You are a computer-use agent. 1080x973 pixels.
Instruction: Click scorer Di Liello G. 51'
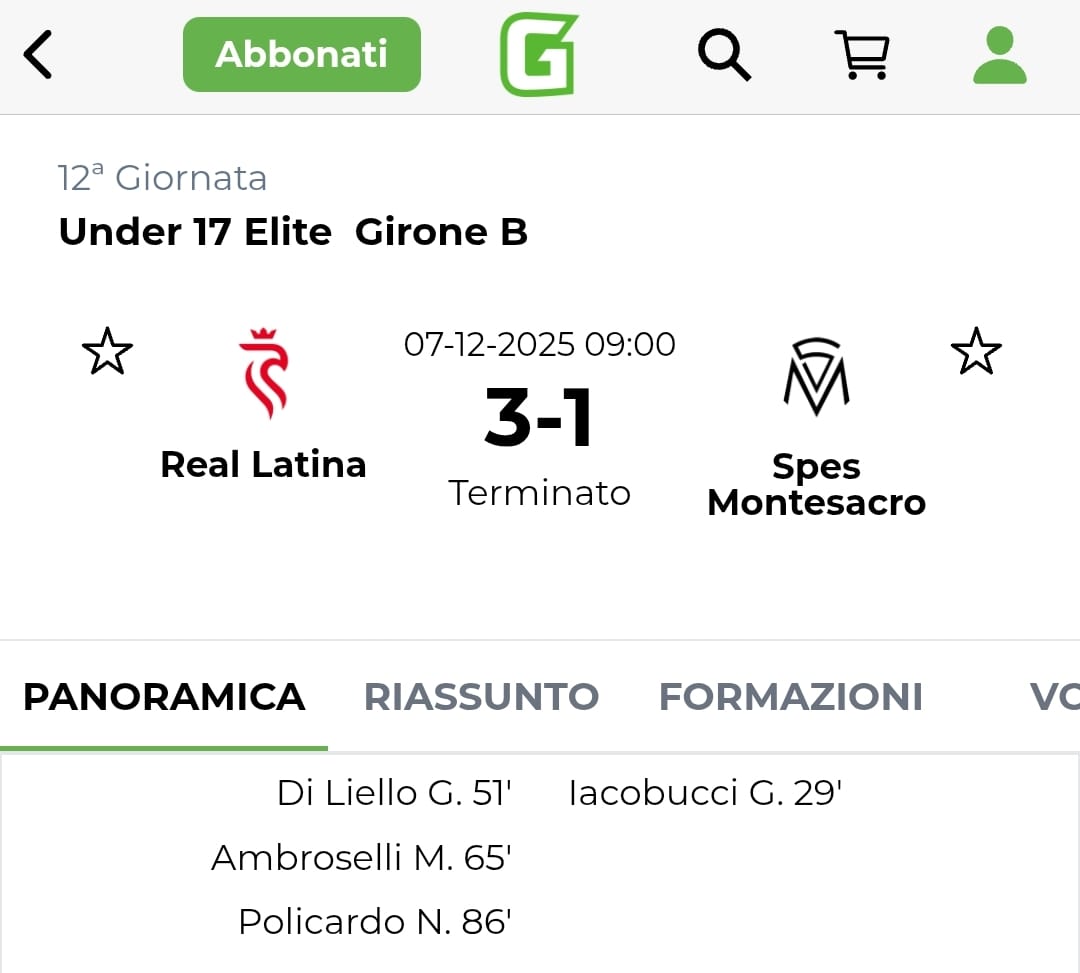tap(394, 794)
